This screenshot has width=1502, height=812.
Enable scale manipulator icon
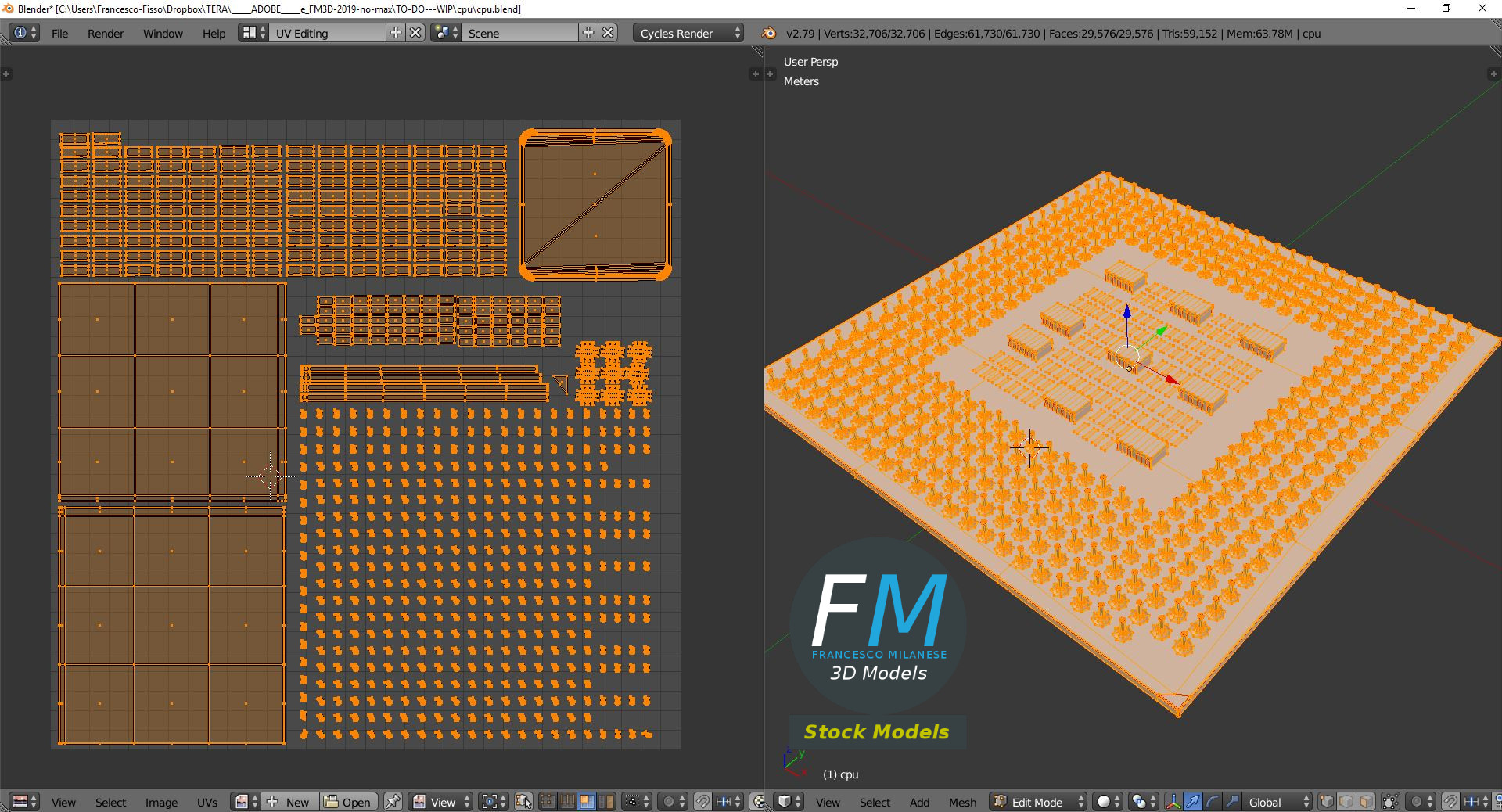pyautogui.click(x=1232, y=802)
